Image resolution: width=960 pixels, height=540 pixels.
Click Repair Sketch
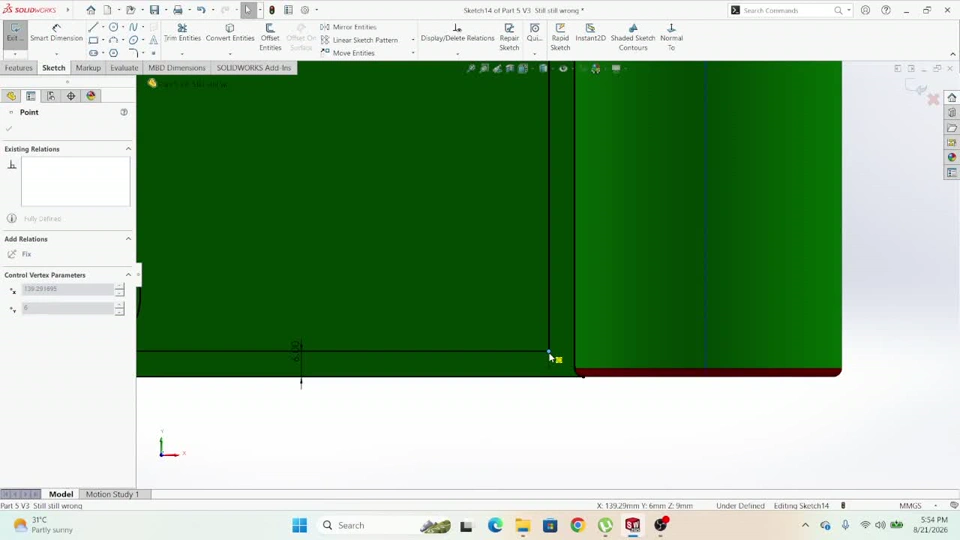click(509, 37)
